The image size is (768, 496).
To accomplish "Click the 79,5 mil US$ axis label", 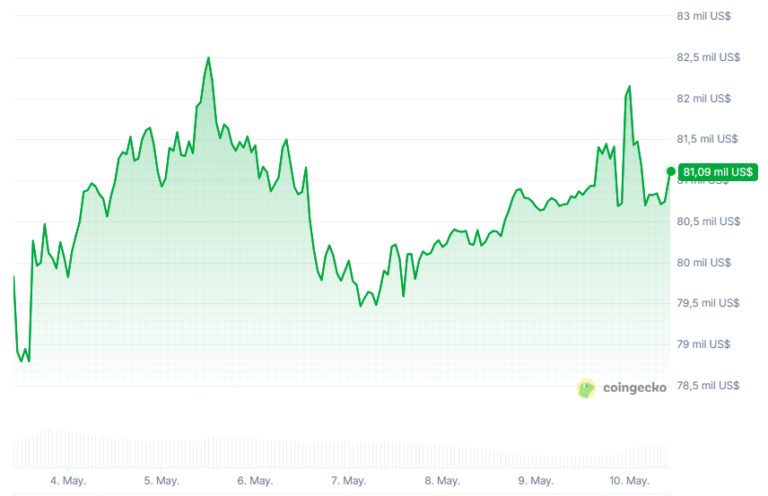I will pyautogui.click(x=708, y=303).
